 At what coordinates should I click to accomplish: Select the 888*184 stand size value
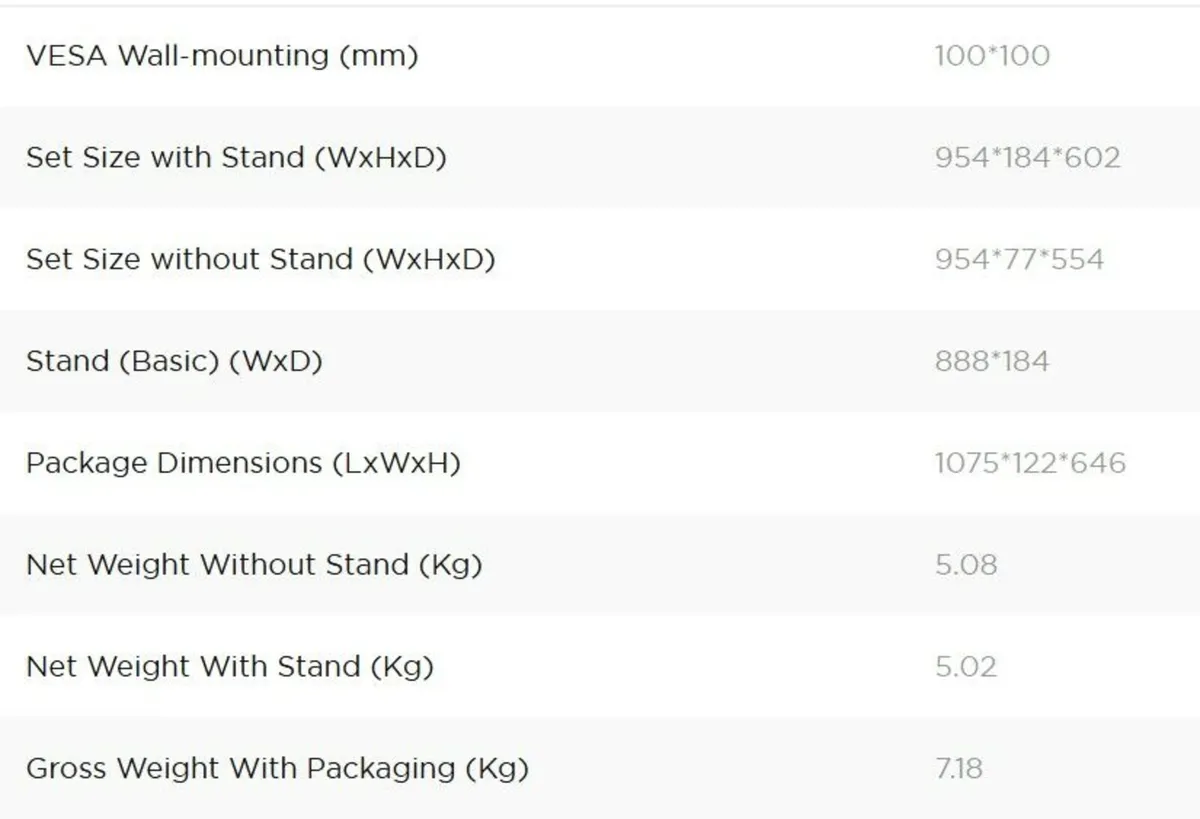pos(992,361)
